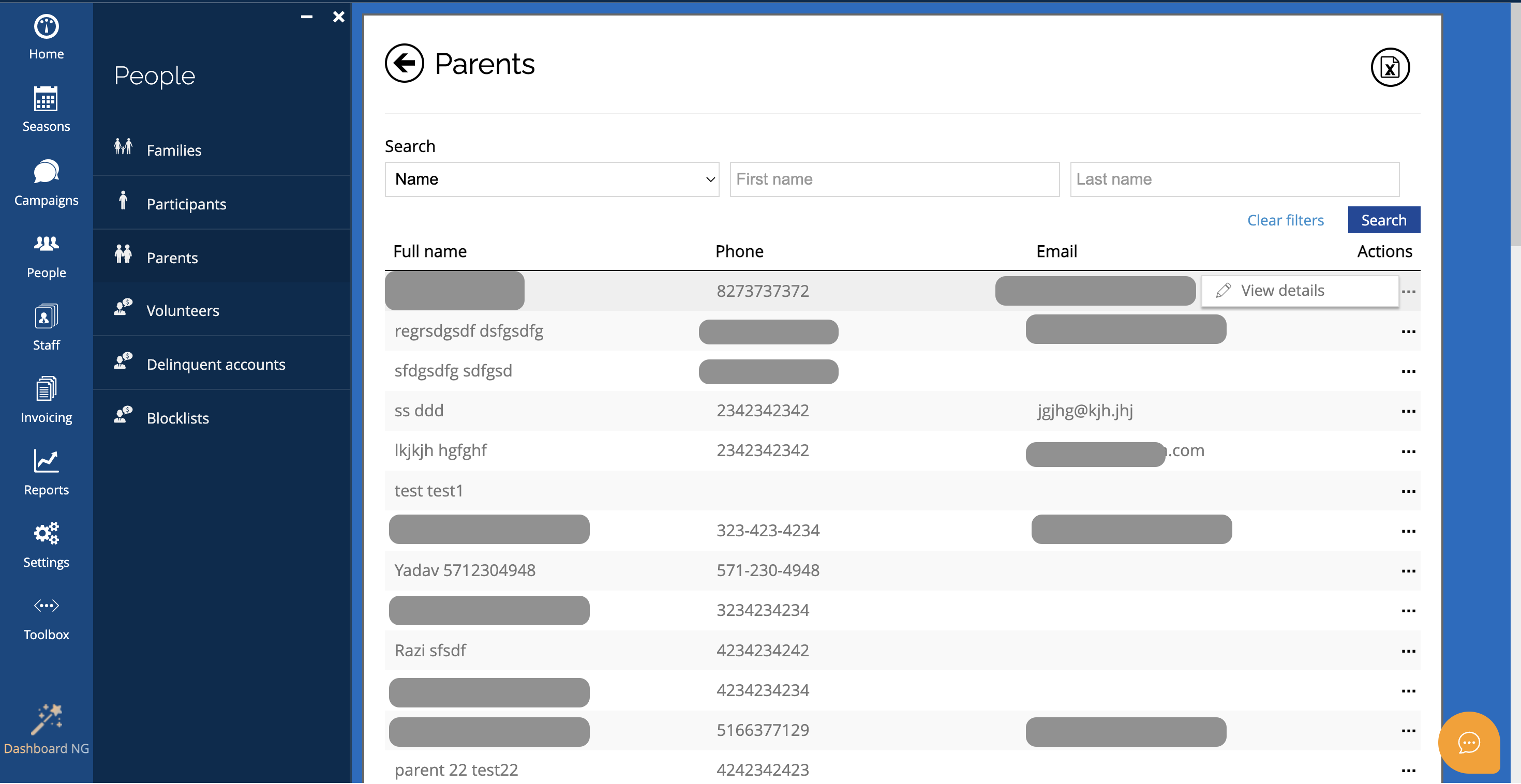Open actions menu for ss ddd row
Screen dimensions: 1521x784
(x=1408, y=412)
